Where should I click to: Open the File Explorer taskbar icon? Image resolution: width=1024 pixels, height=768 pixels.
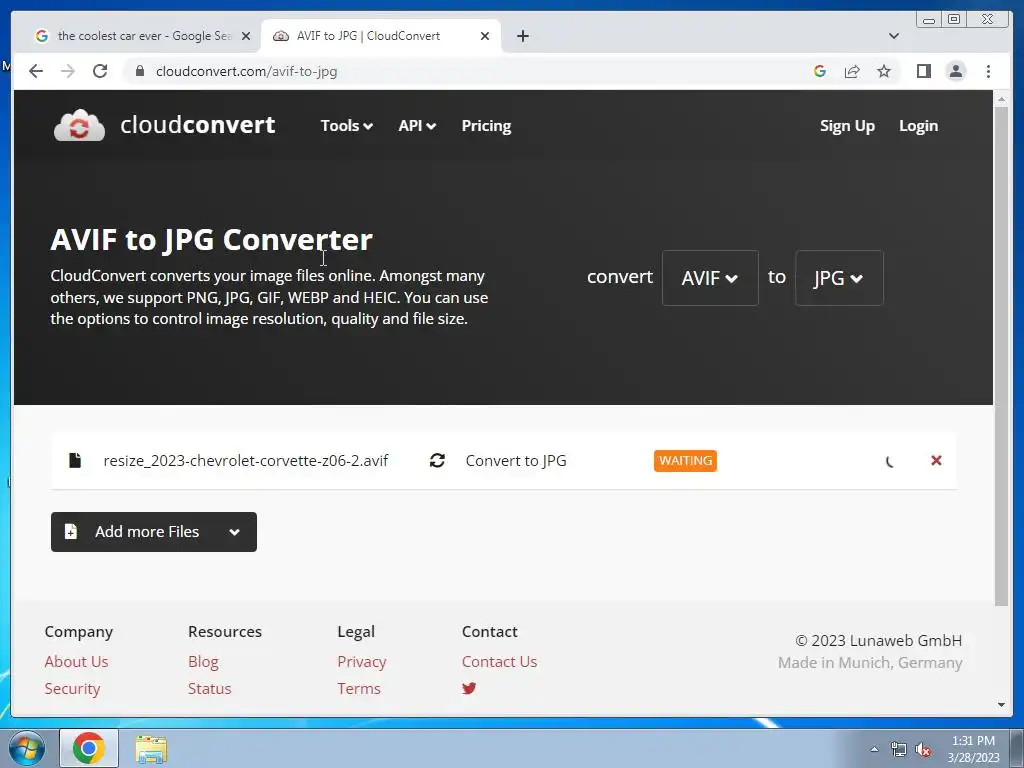pos(151,748)
